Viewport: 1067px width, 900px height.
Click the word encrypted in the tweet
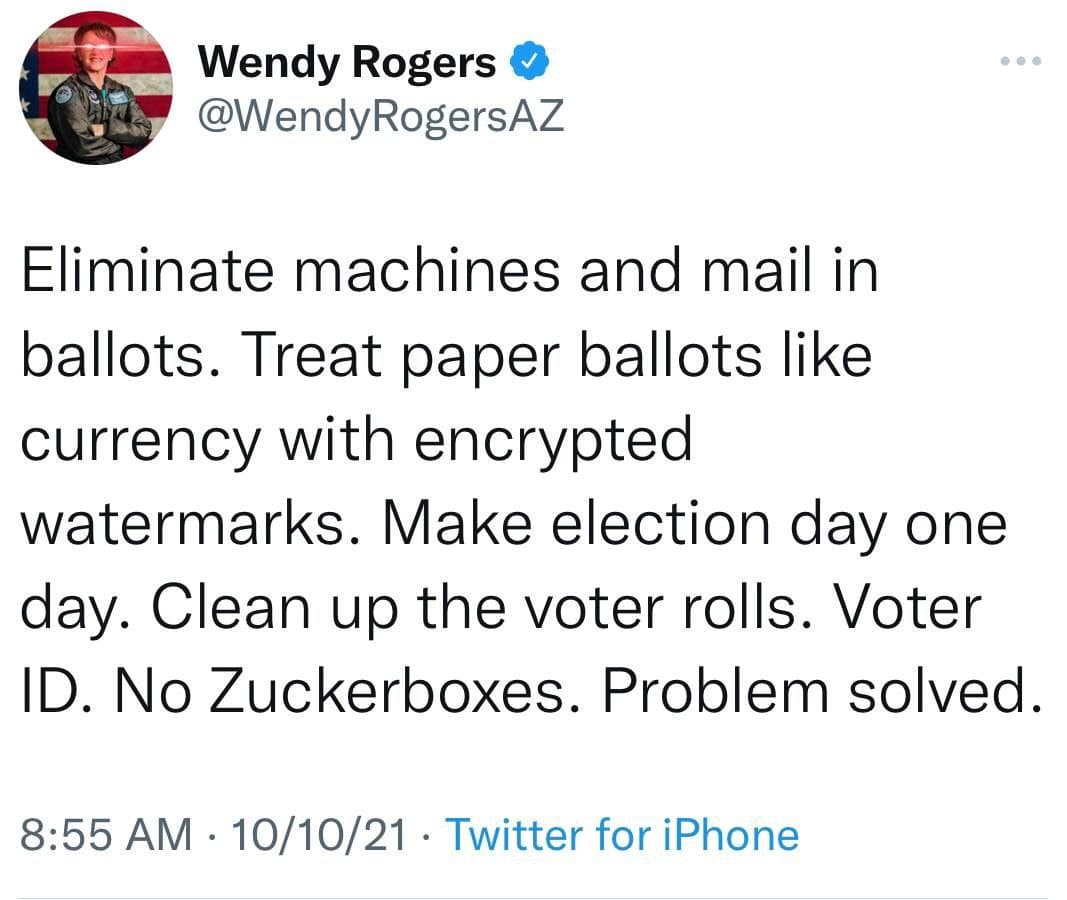pyautogui.click(x=553, y=441)
